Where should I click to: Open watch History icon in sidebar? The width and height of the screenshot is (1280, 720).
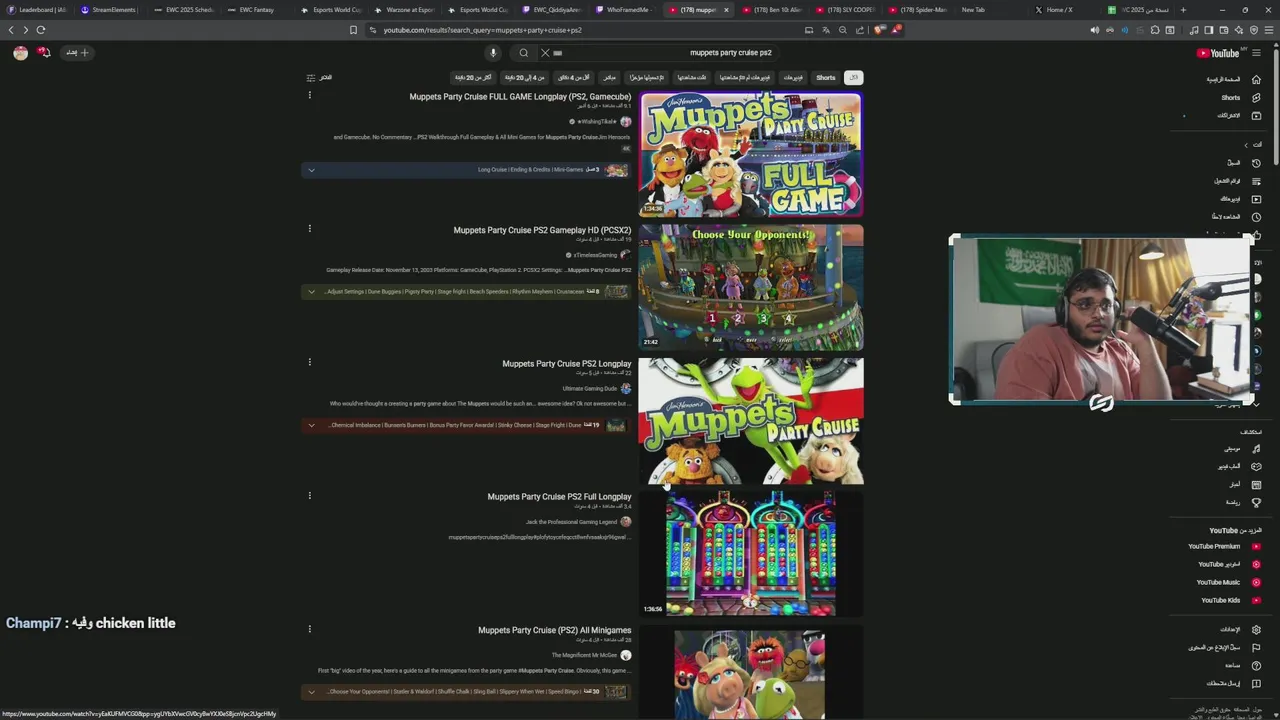click(x=1256, y=163)
